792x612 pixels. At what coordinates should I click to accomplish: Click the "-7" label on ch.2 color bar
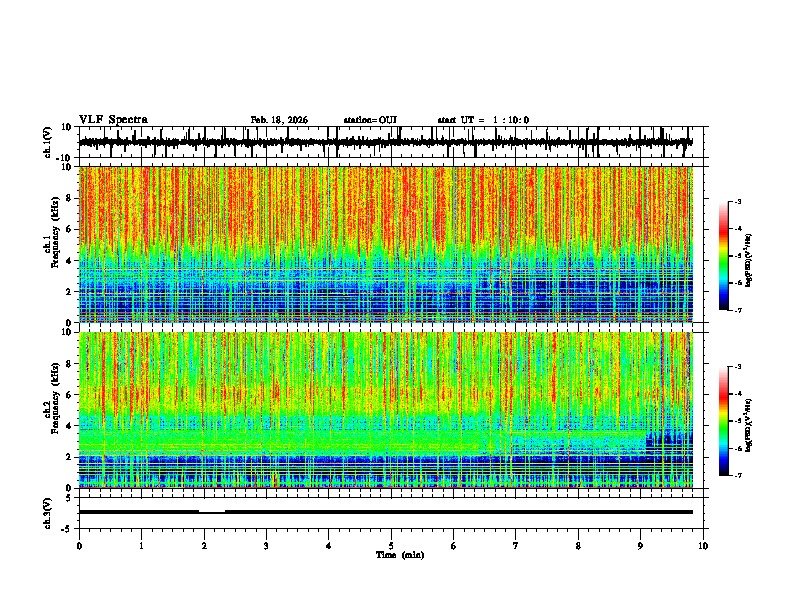(737, 476)
